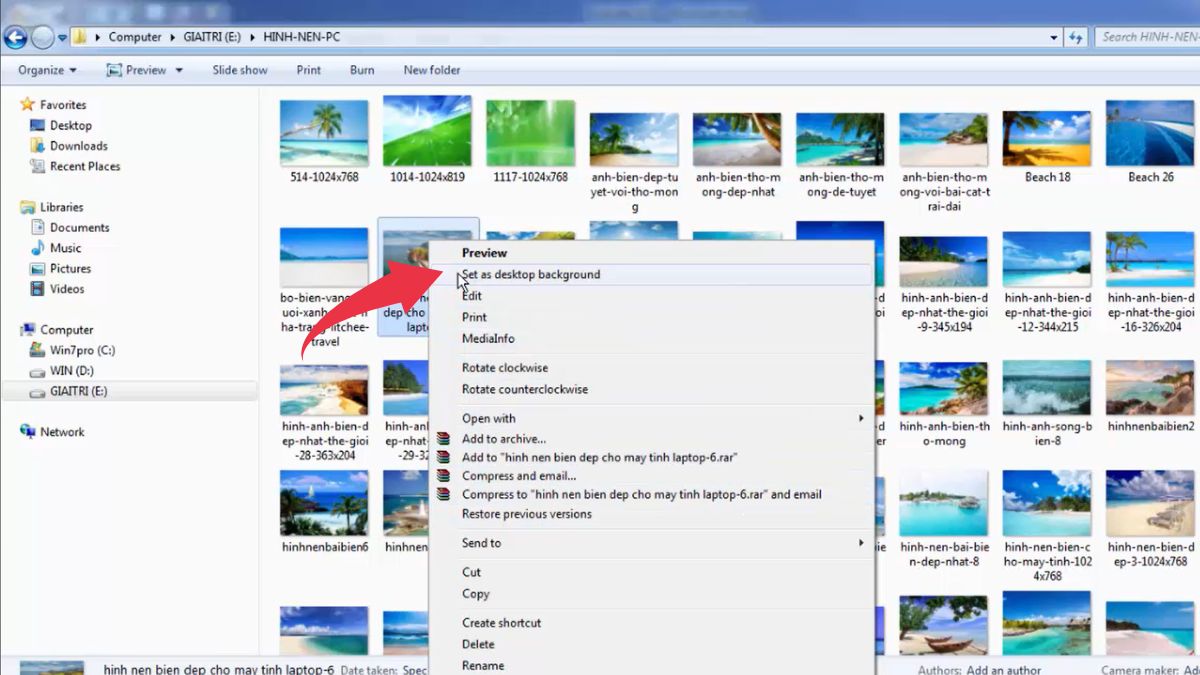Select the Beach 18 image thumbnail
Screen dimensions: 1200x675
(x=1047, y=138)
